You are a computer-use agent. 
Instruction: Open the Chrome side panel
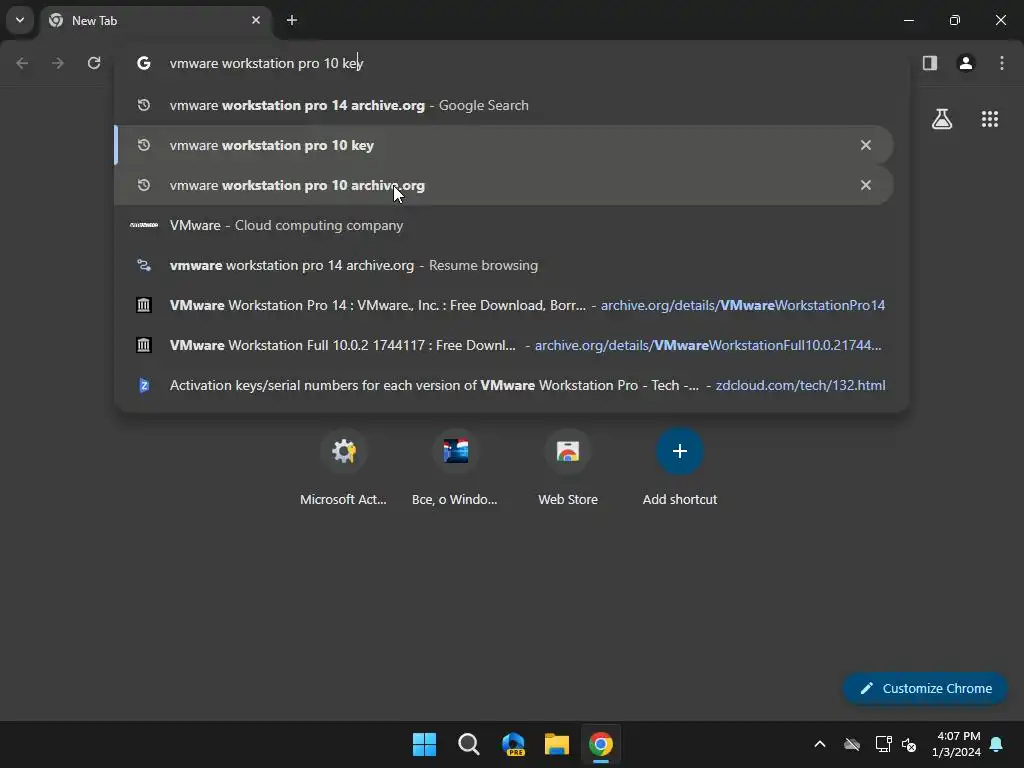(930, 63)
